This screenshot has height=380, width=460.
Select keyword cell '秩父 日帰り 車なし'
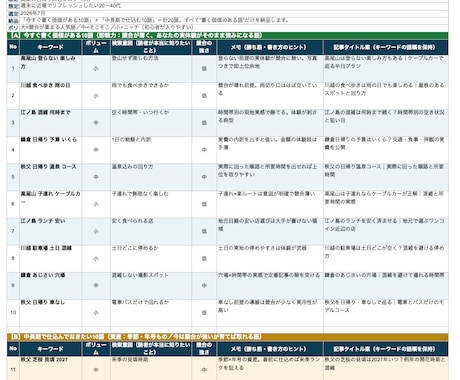[x=50, y=312]
